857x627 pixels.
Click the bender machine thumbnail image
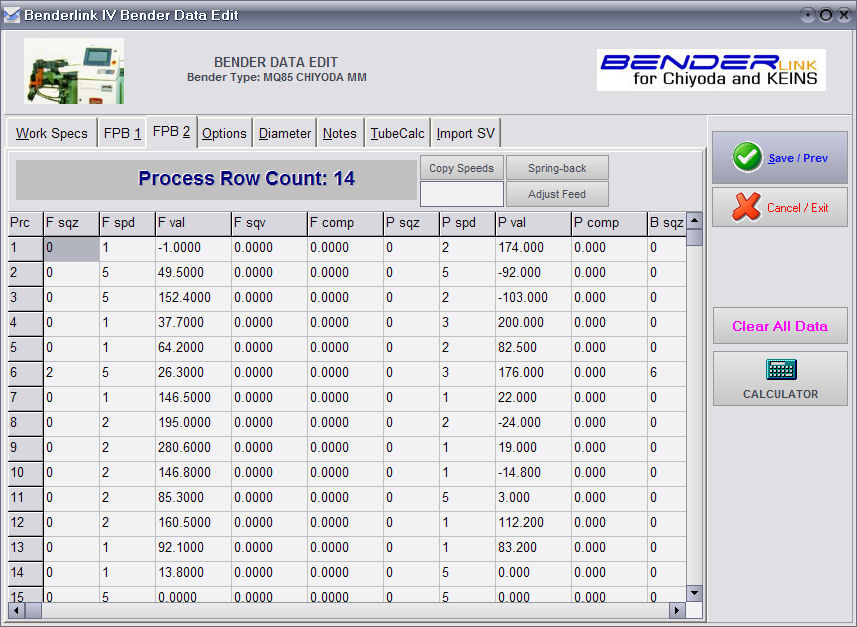click(x=74, y=71)
